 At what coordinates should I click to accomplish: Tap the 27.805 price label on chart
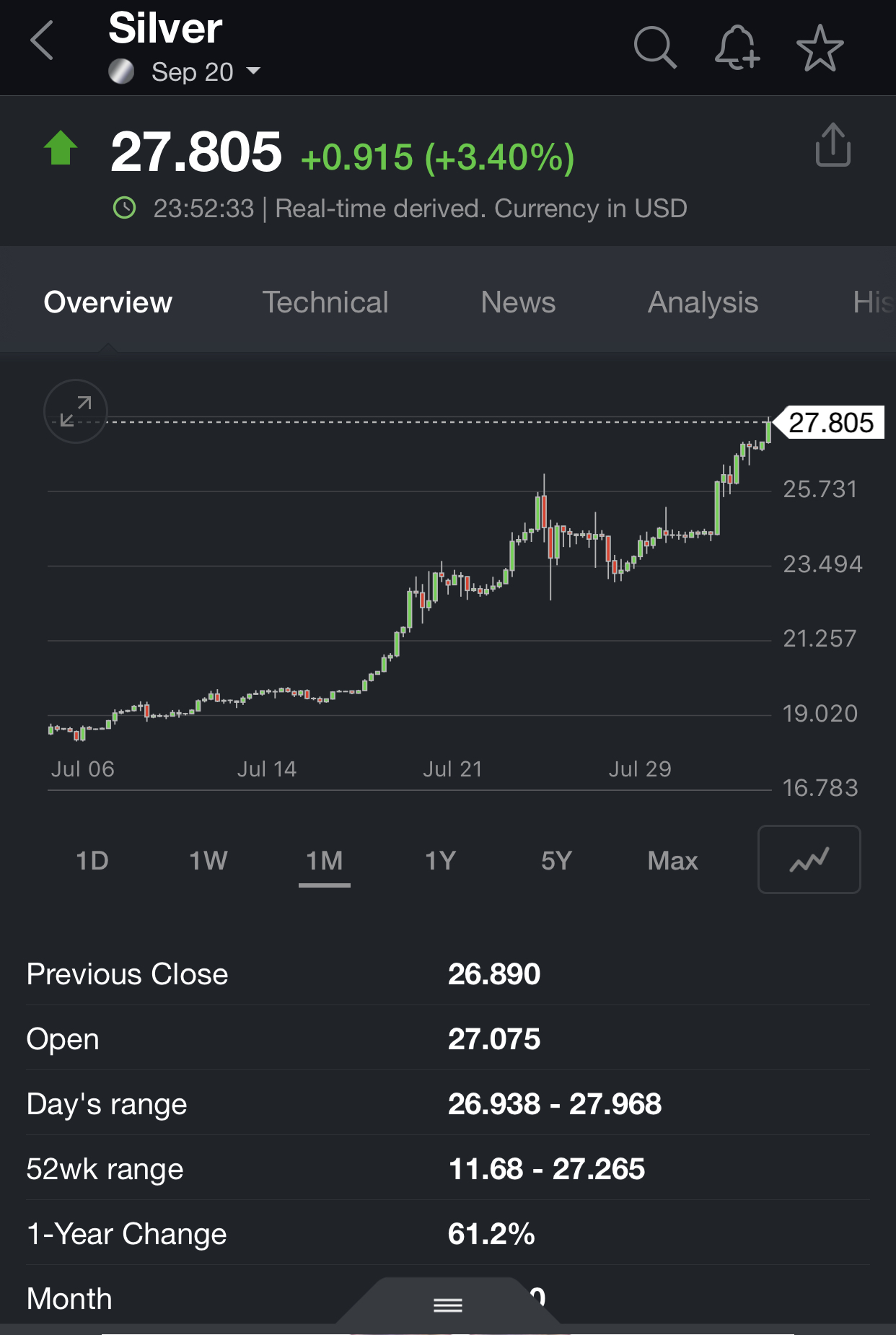830,423
